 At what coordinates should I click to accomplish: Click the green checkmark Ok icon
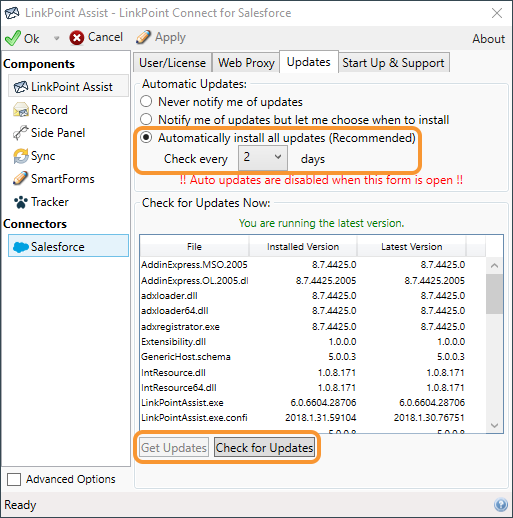point(13,38)
